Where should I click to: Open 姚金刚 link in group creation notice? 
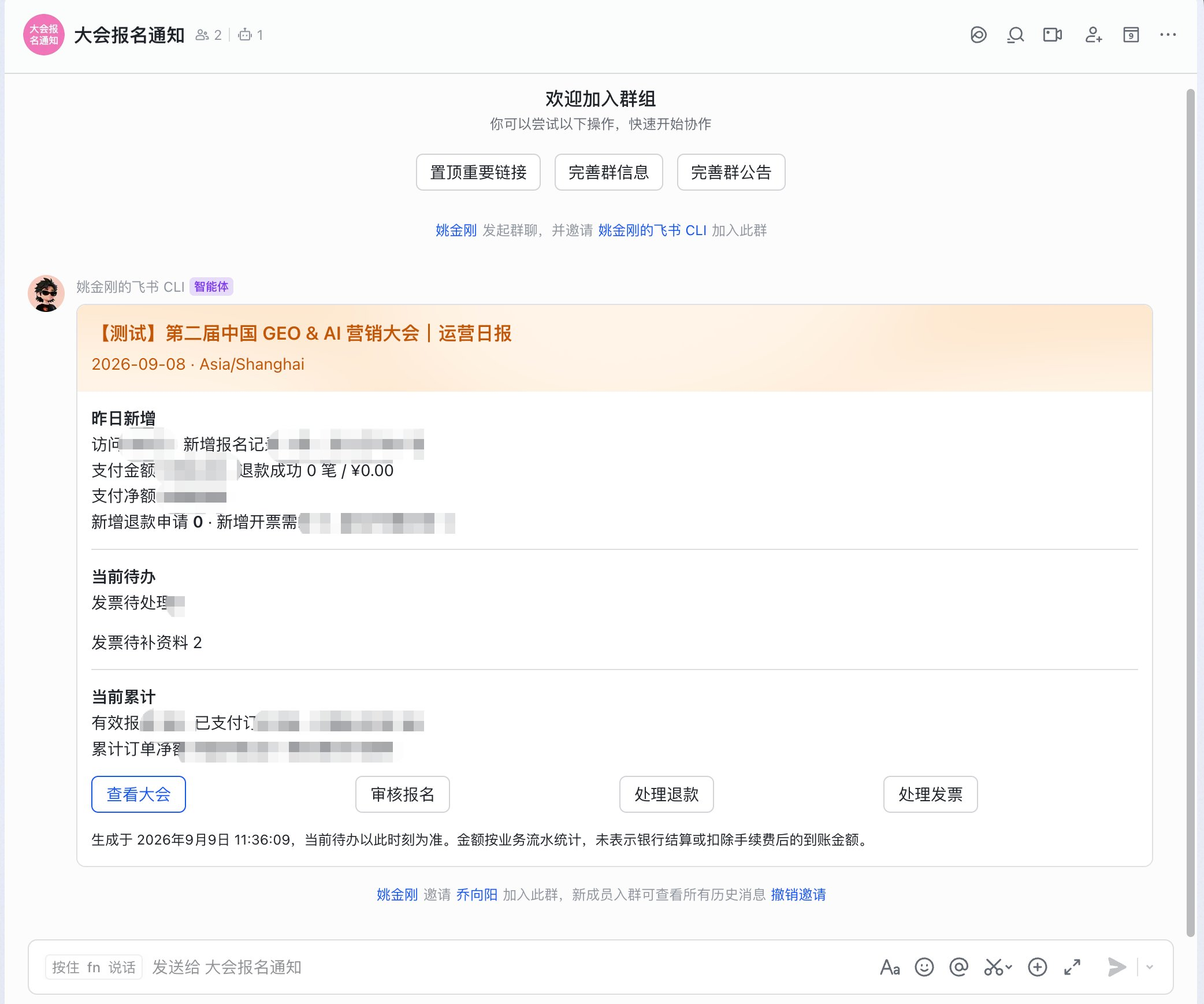pos(456,230)
